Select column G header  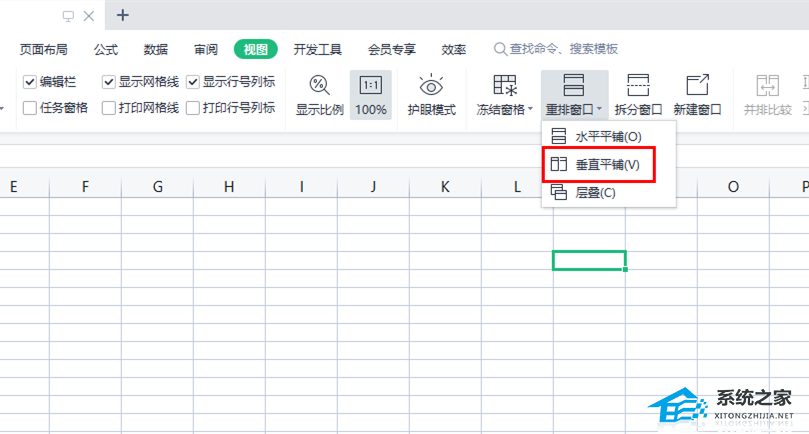click(x=157, y=186)
